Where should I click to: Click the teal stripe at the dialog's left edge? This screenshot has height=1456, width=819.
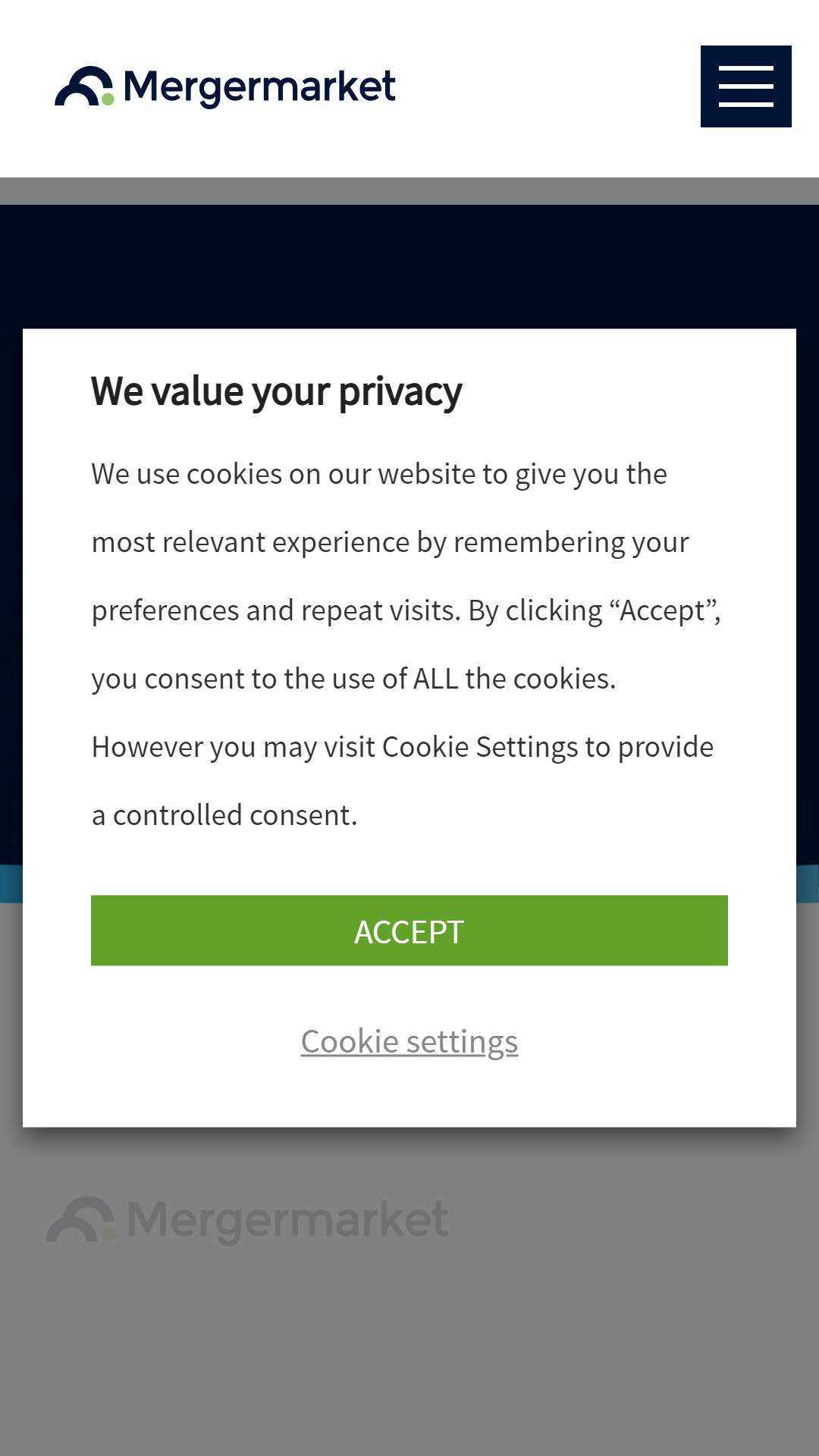pyautogui.click(x=11, y=883)
